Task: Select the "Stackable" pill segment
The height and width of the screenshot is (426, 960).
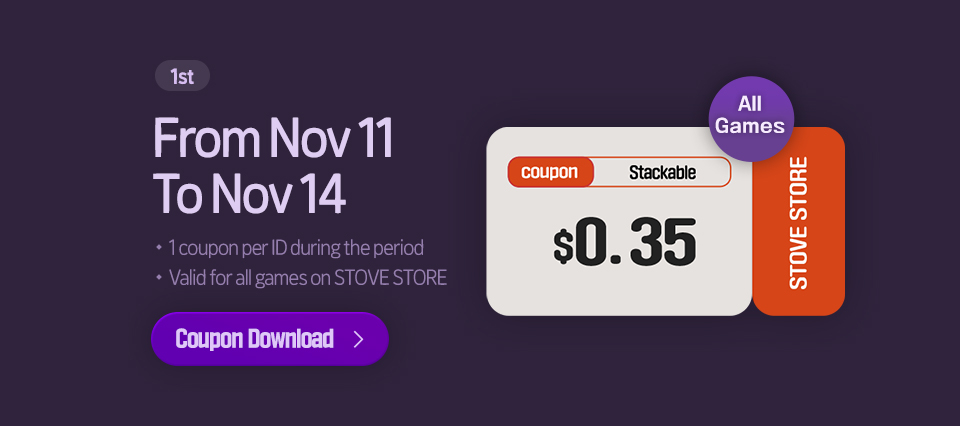Action: pos(662,172)
